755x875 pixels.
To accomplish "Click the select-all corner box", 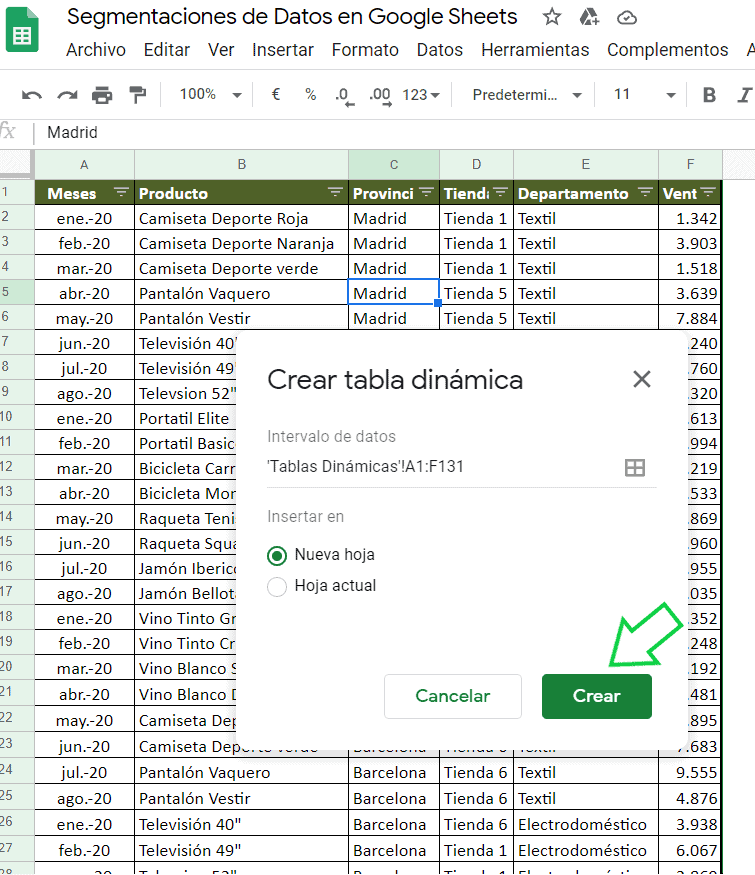I will pyautogui.click(x=17, y=165).
